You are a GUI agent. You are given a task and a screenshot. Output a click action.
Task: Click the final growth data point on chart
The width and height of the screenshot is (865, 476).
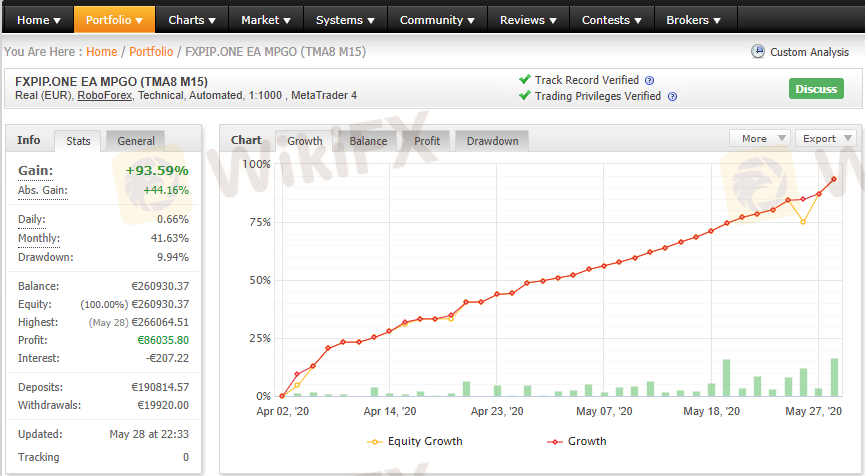click(x=834, y=179)
